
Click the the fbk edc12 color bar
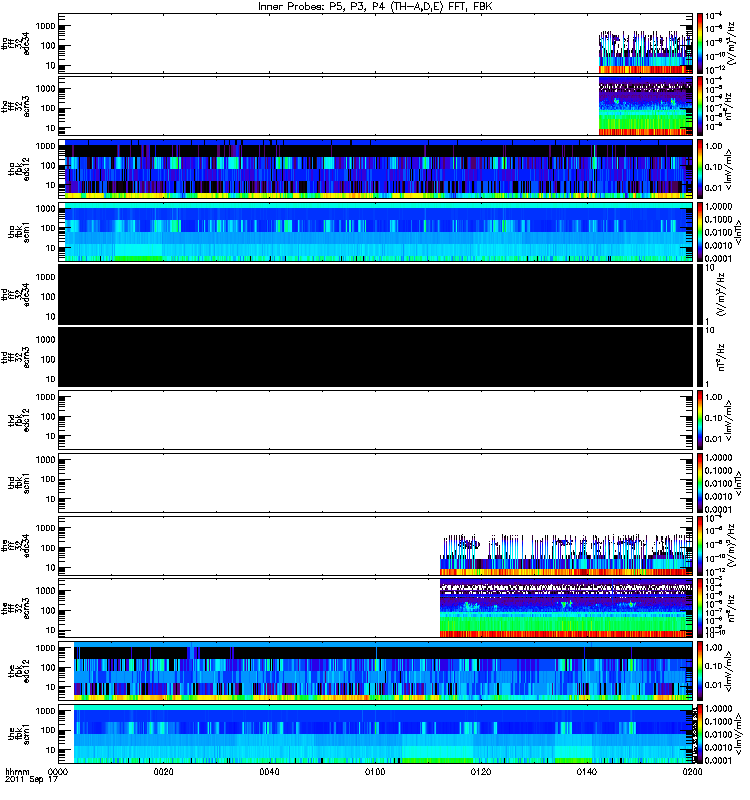coord(699,671)
